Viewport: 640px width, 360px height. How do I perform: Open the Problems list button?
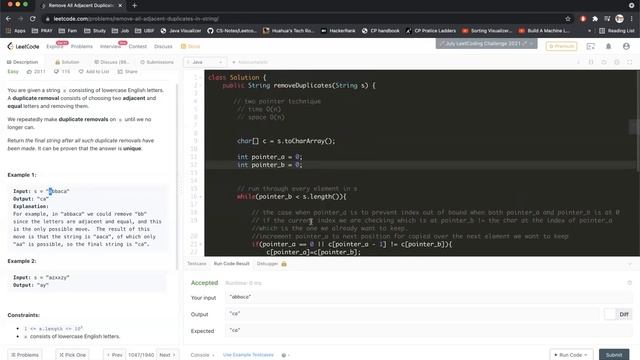tap(25, 355)
